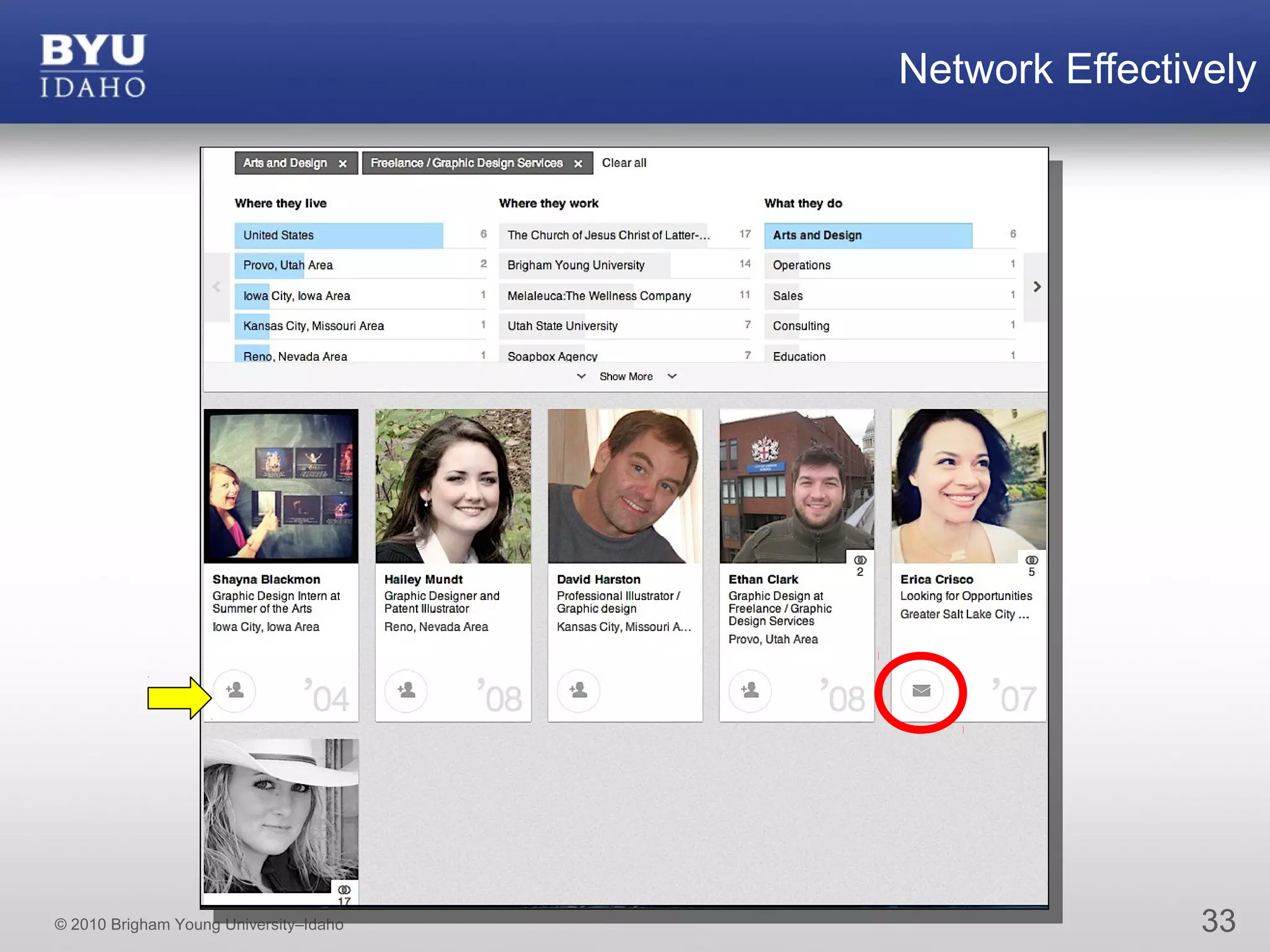Filter by Sales job function
The image size is (1270, 952).
click(x=890, y=296)
